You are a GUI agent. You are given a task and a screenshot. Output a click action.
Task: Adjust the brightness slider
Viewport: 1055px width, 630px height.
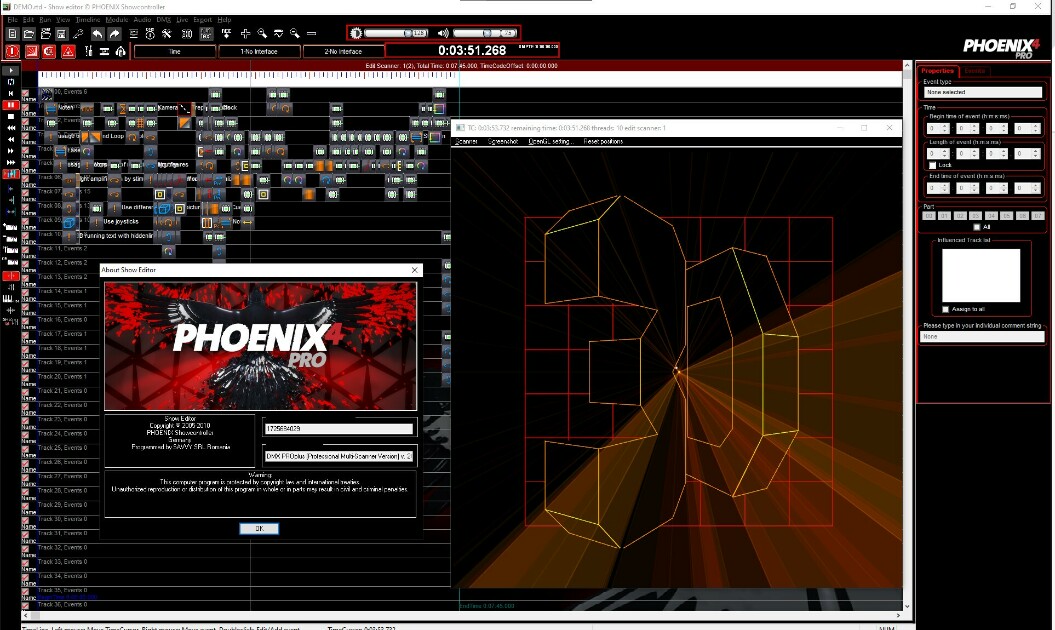(396, 33)
